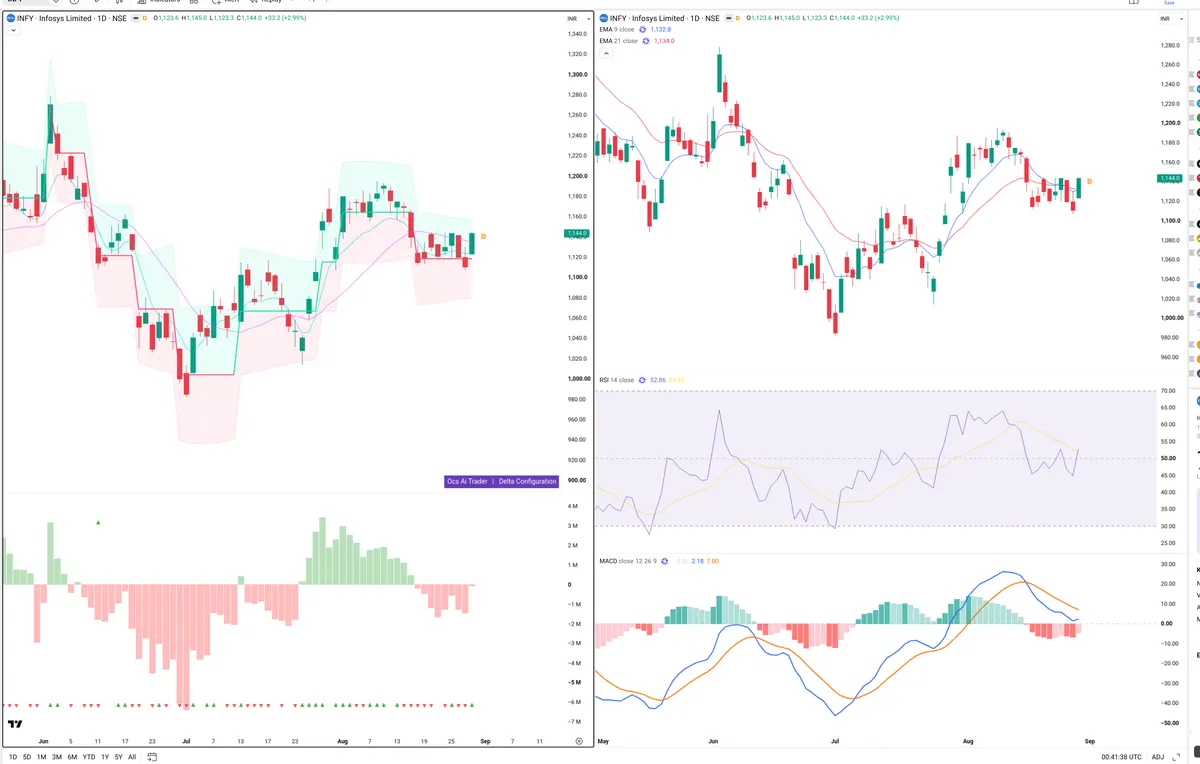Click the RSI value 52.86
This screenshot has height=764, width=1200.
[x=658, y=380]
